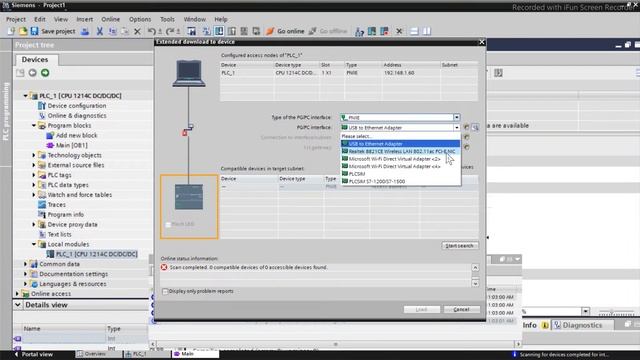Image resolution: width=640 pixels, height=360 pixels.
Task: Open Device configuration in project tree
Action: coord(77,106)
